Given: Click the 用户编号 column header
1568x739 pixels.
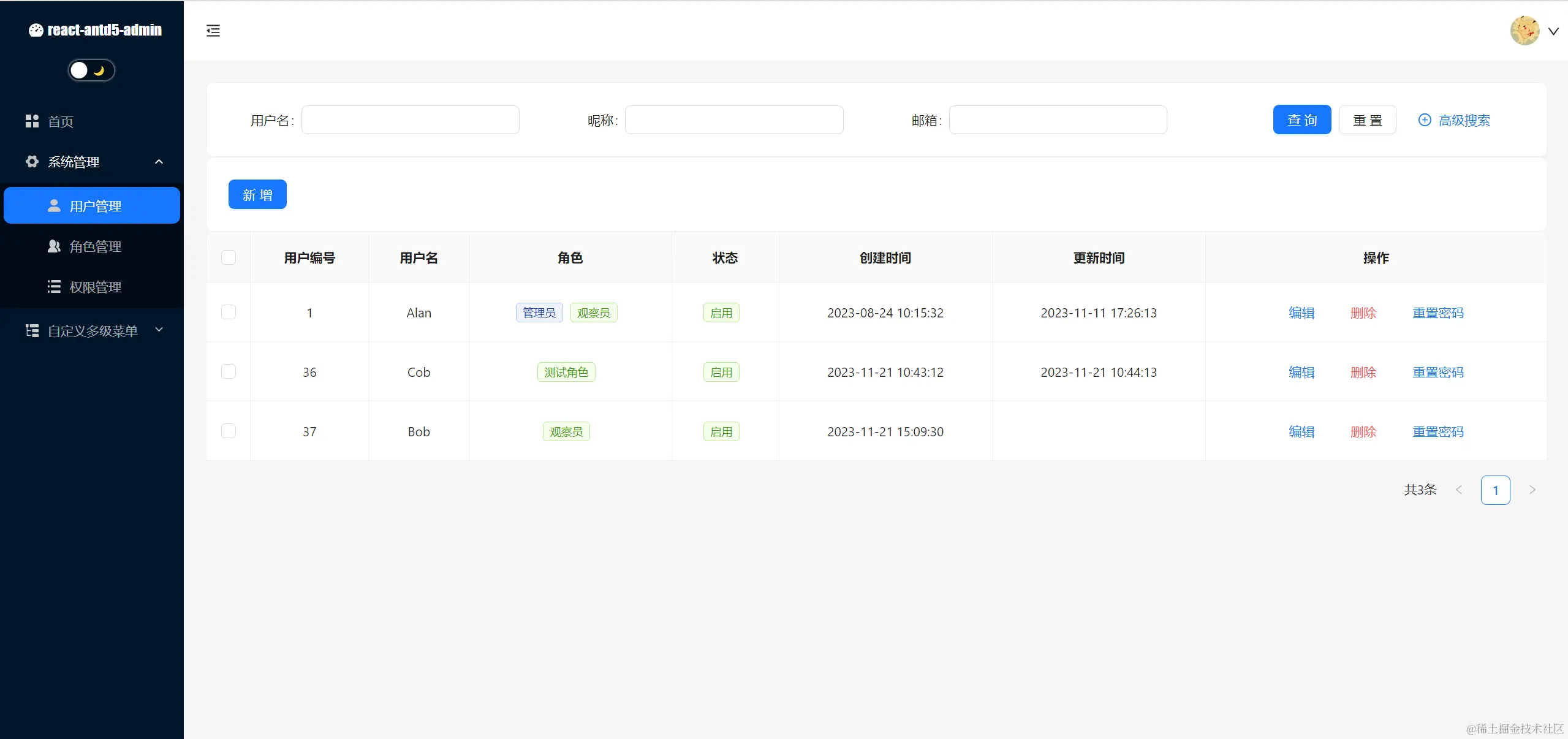Looking at the screenshot, I should tap(309, 257).
